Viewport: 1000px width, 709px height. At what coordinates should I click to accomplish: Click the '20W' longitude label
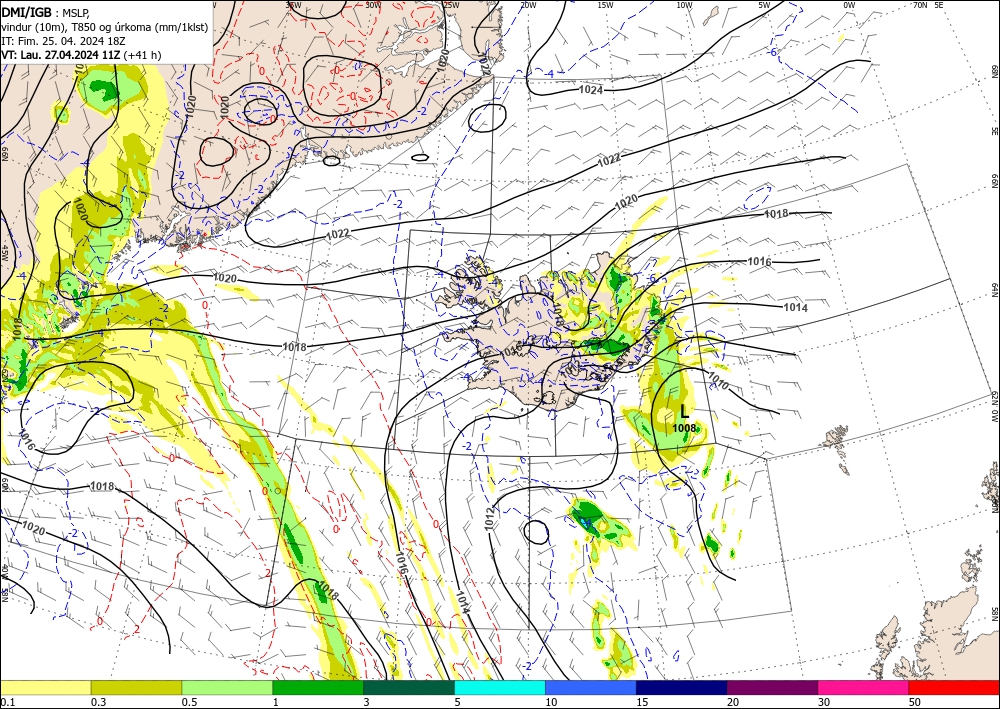tap(527, 5)
